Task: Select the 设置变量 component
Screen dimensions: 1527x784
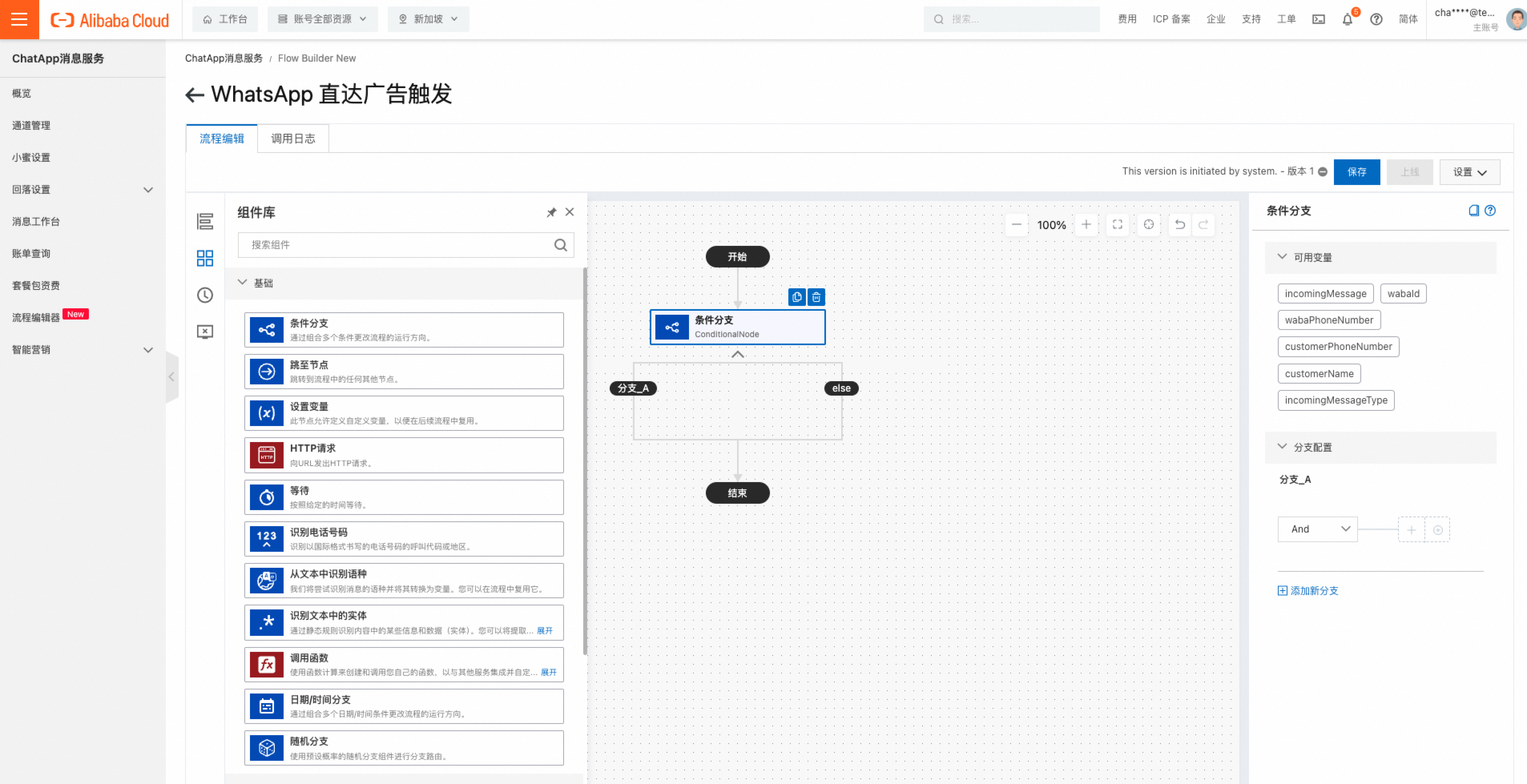Action: click(x=404, y=413)
